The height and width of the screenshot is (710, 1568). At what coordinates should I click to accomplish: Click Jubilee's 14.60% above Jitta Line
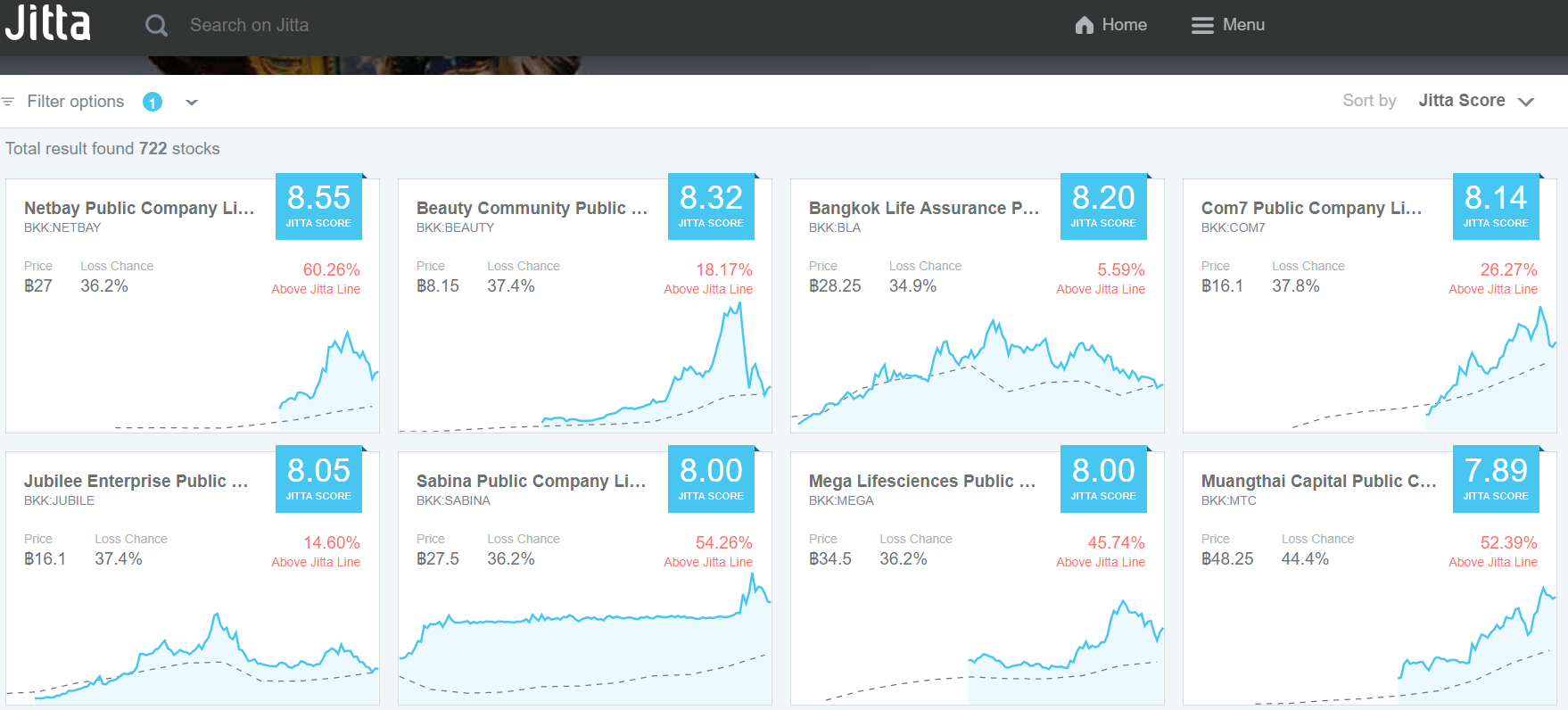pyautogui.click(x=316, y=551)
